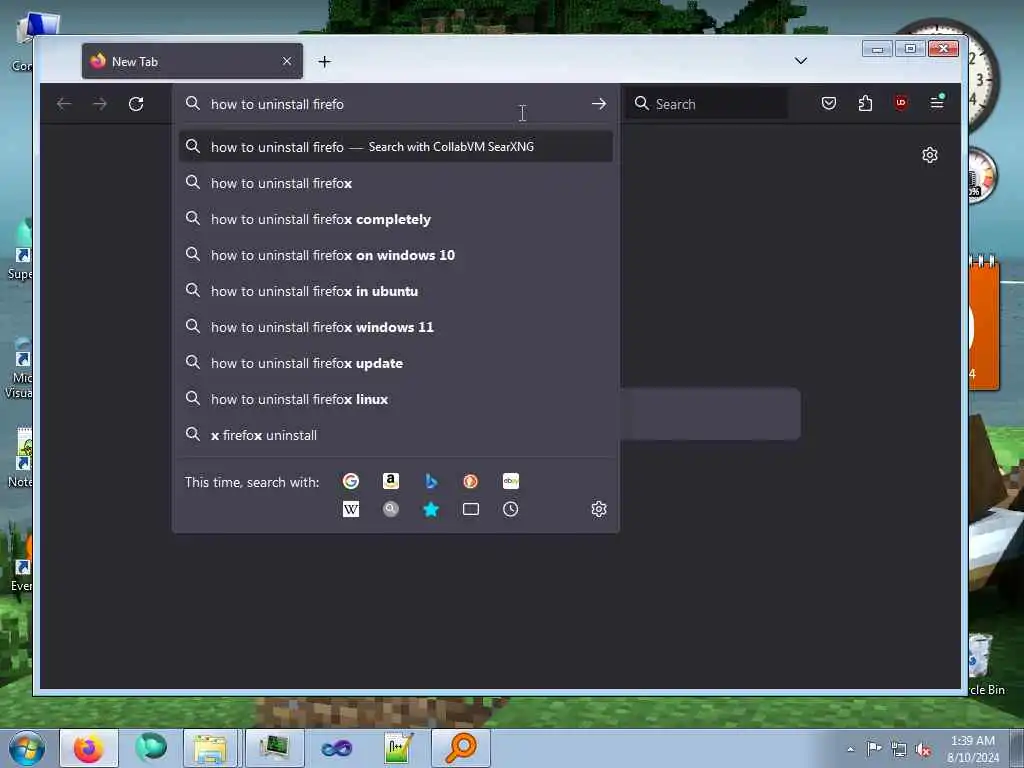Open the Action Center flag tray icon

tap(874, 749)
